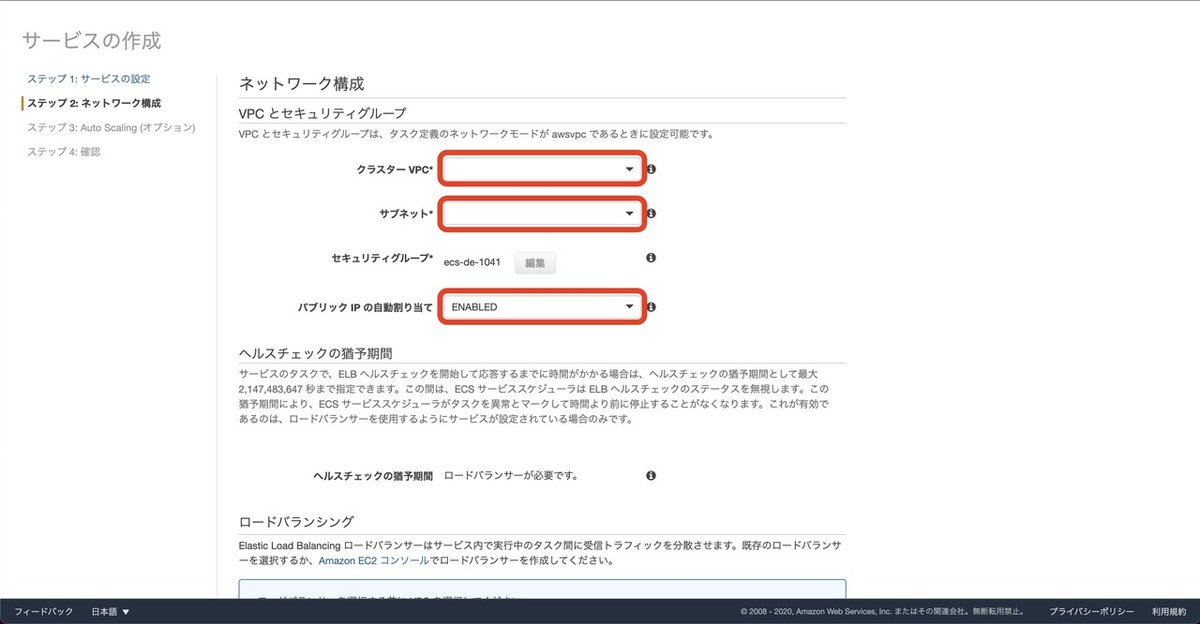Viewport: 1200px width, 624px height.
Task: Click the 編集 button for security group
Action: coord(535,263)
